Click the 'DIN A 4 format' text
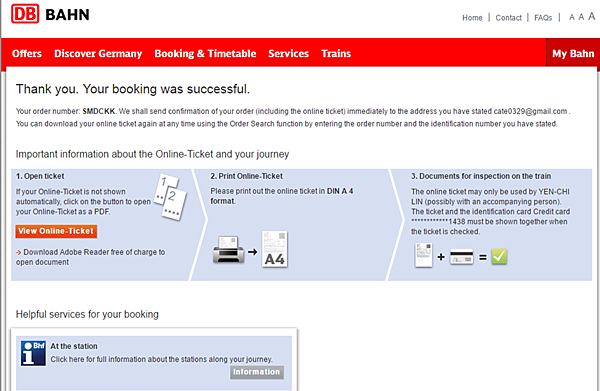Viewport: 600px width, 391px height. [x=282, y=196]
